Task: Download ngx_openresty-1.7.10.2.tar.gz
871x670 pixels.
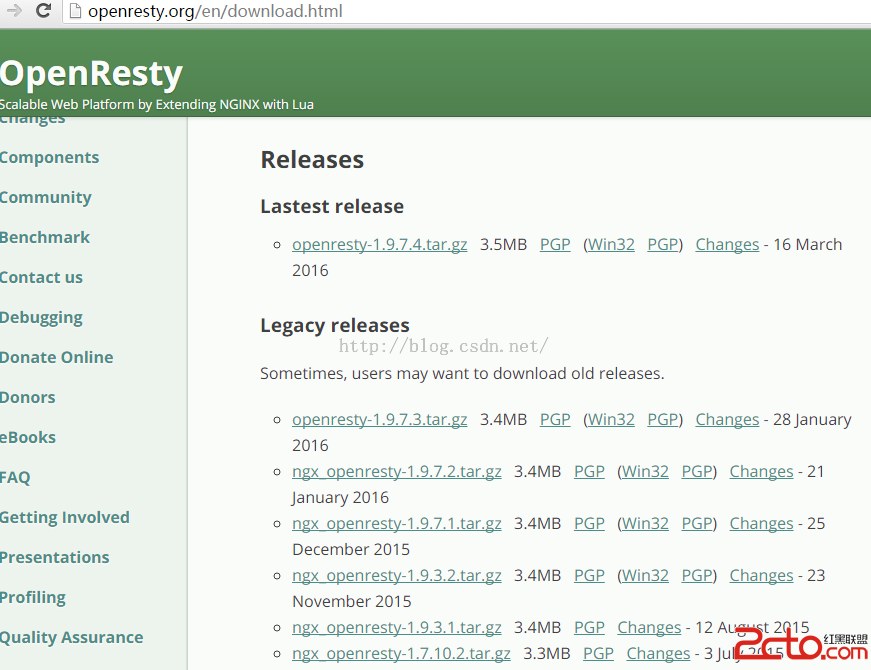Action: click(x=401, y=654)
